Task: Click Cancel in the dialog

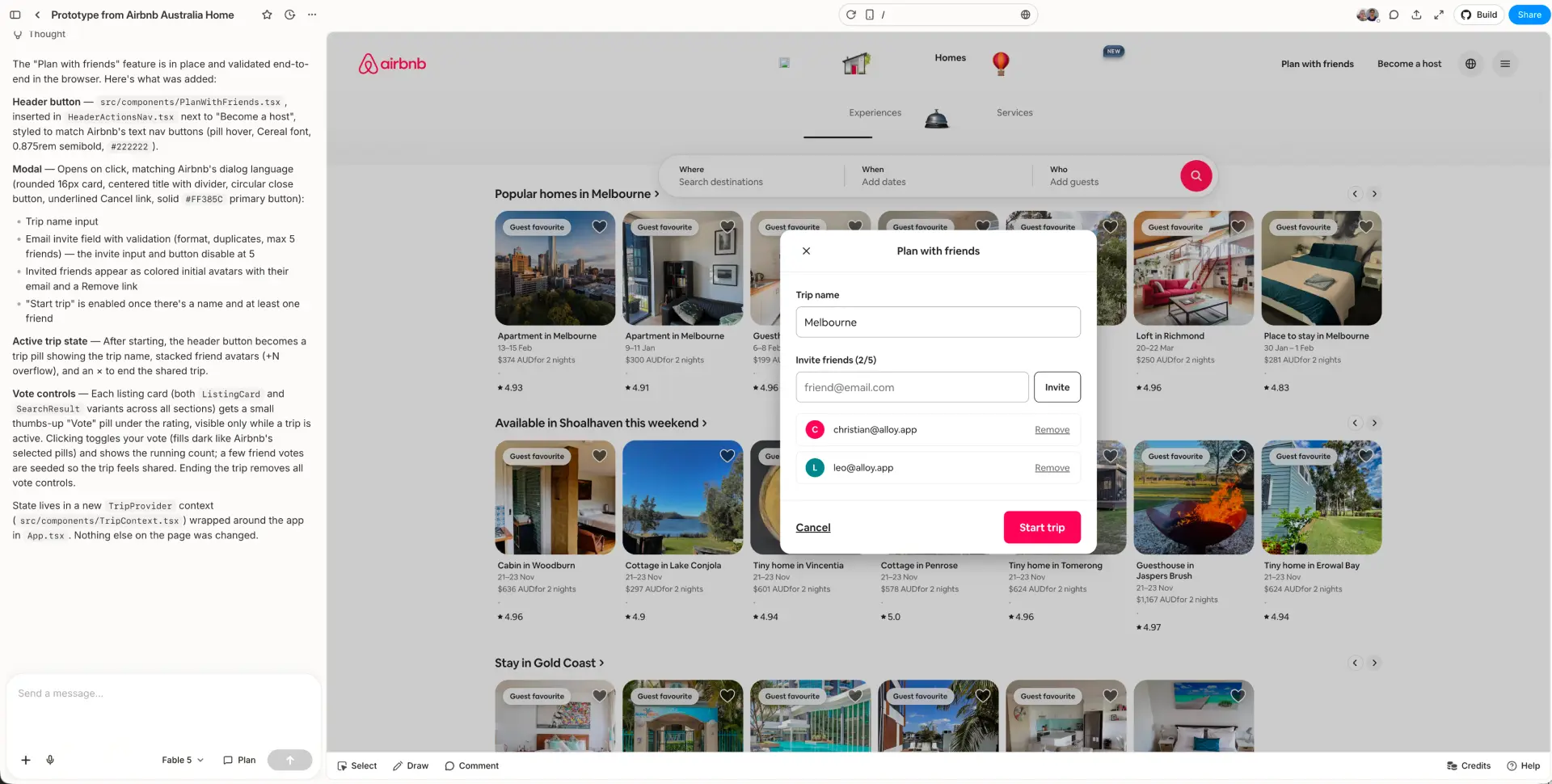Action: point(812,528)
